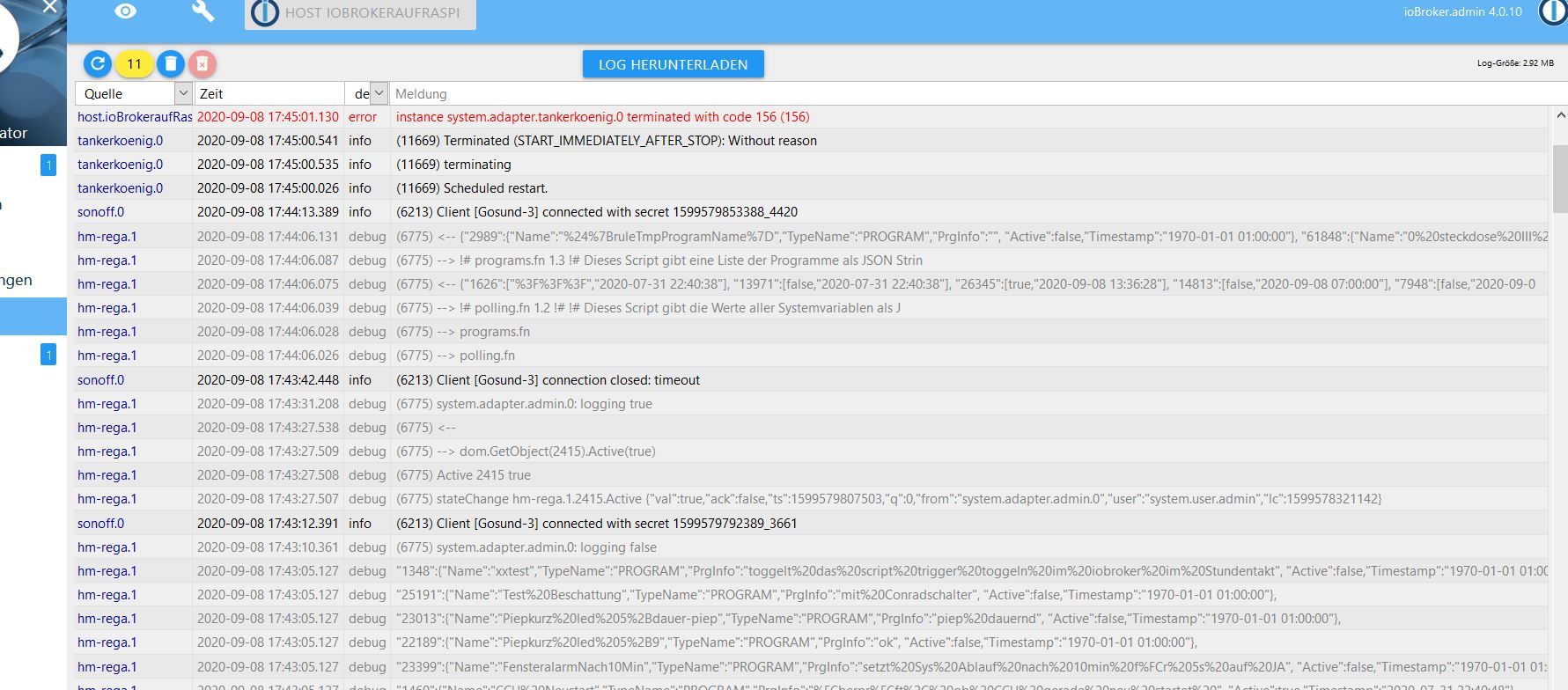Click the lower '1' badge in the sidebar
The image size is (1568, 690).
point(48,355)
